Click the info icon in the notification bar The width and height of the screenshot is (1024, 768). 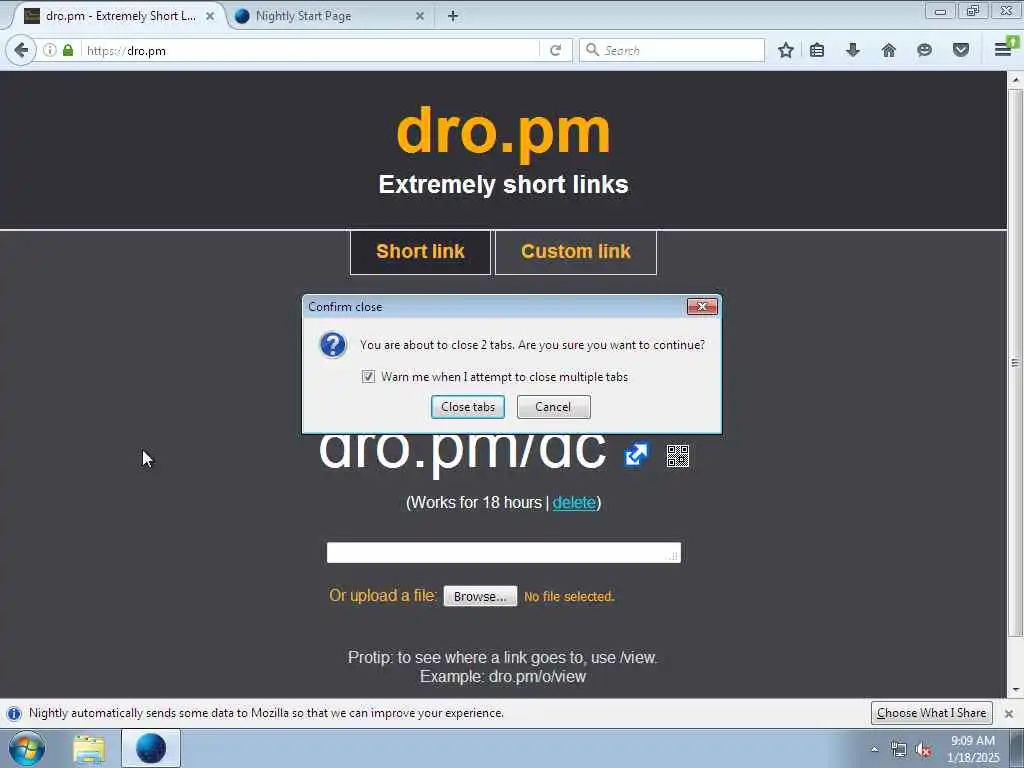click(14, 713)
